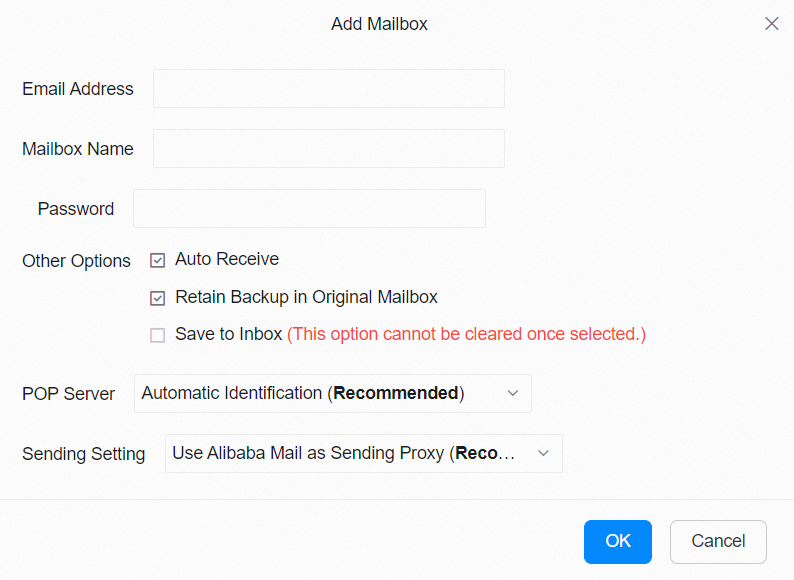The height and width of the screenshot is (580, 794).
Task: Click the Password field label
Action: click(x=76, y=209)
